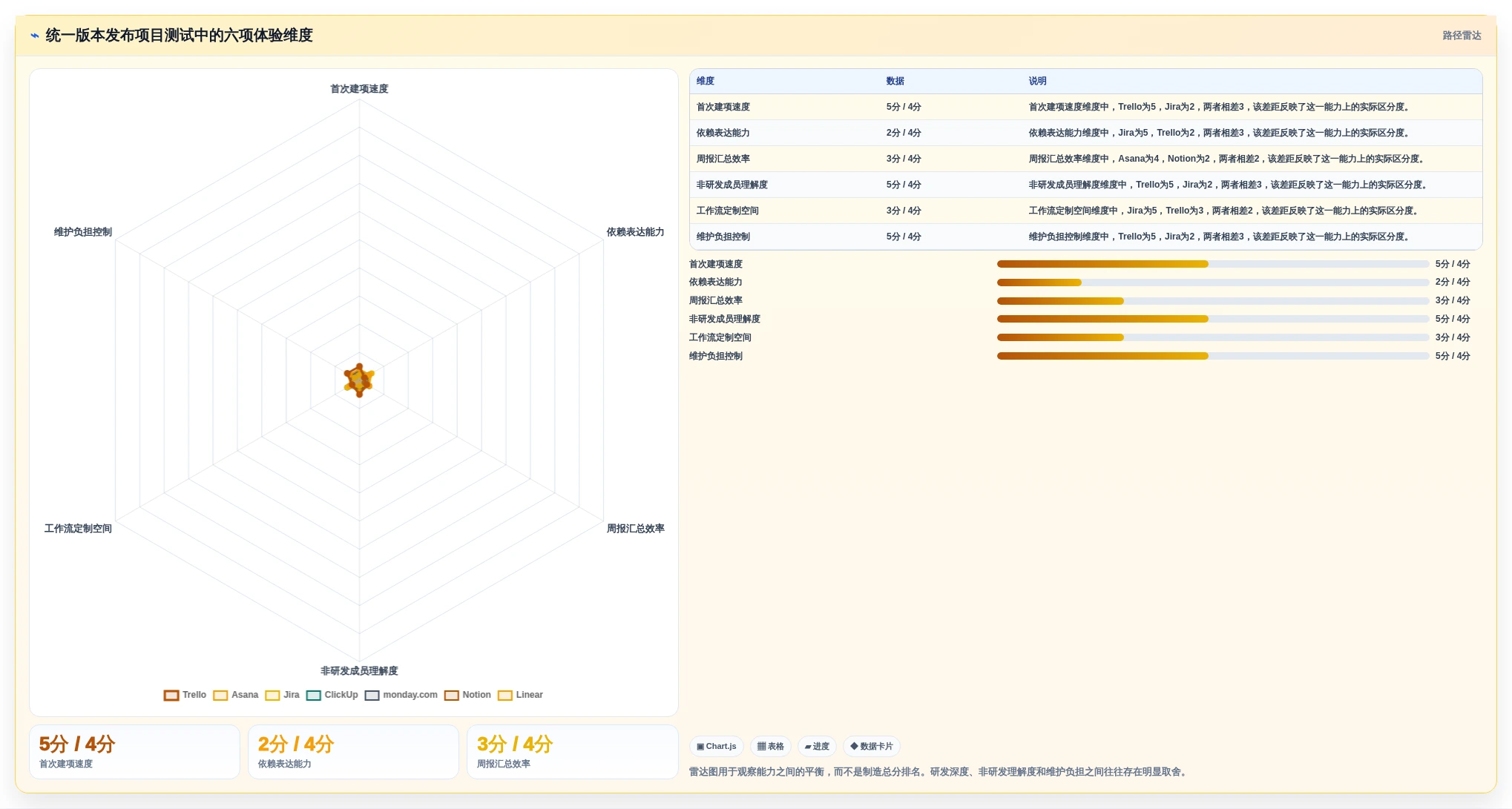Click the Chart.js tag chip
The height and width of the screenshot is (809, 1512).
717,747
